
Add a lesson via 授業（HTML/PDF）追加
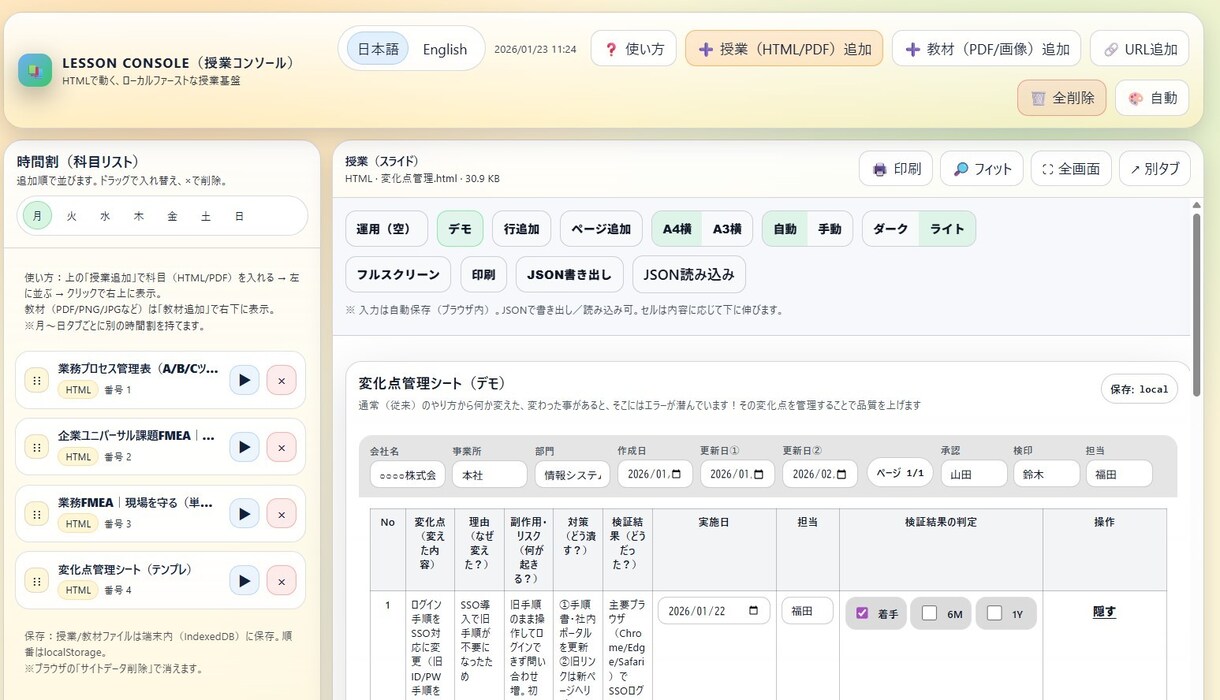[784, 48]
